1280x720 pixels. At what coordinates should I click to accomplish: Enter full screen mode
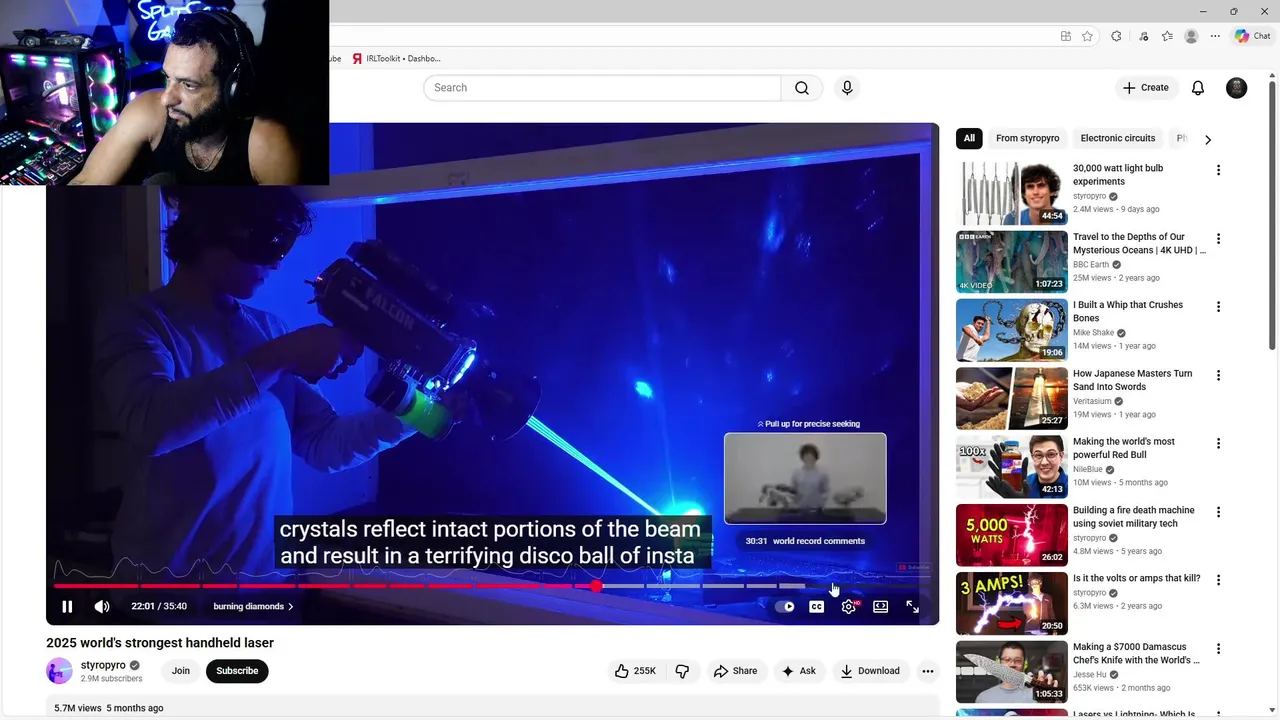click(913, 606)
